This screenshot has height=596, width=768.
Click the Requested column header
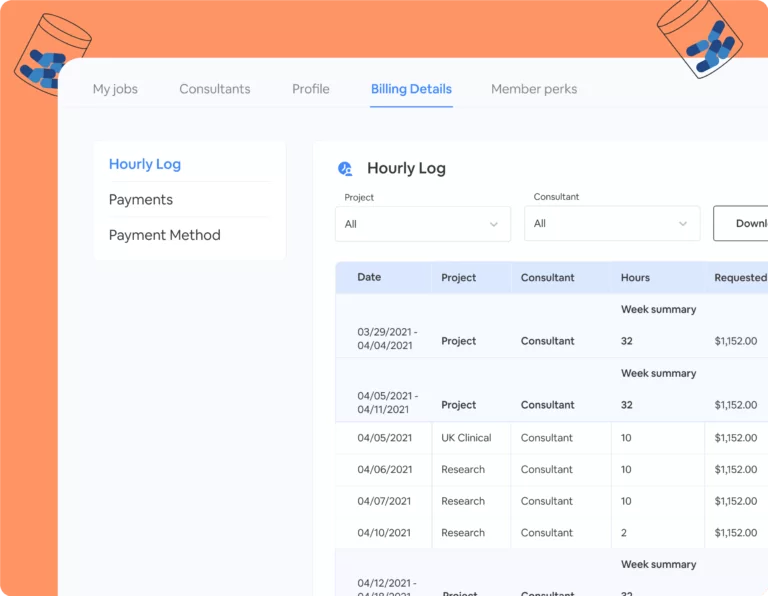(x=741, y=278)
